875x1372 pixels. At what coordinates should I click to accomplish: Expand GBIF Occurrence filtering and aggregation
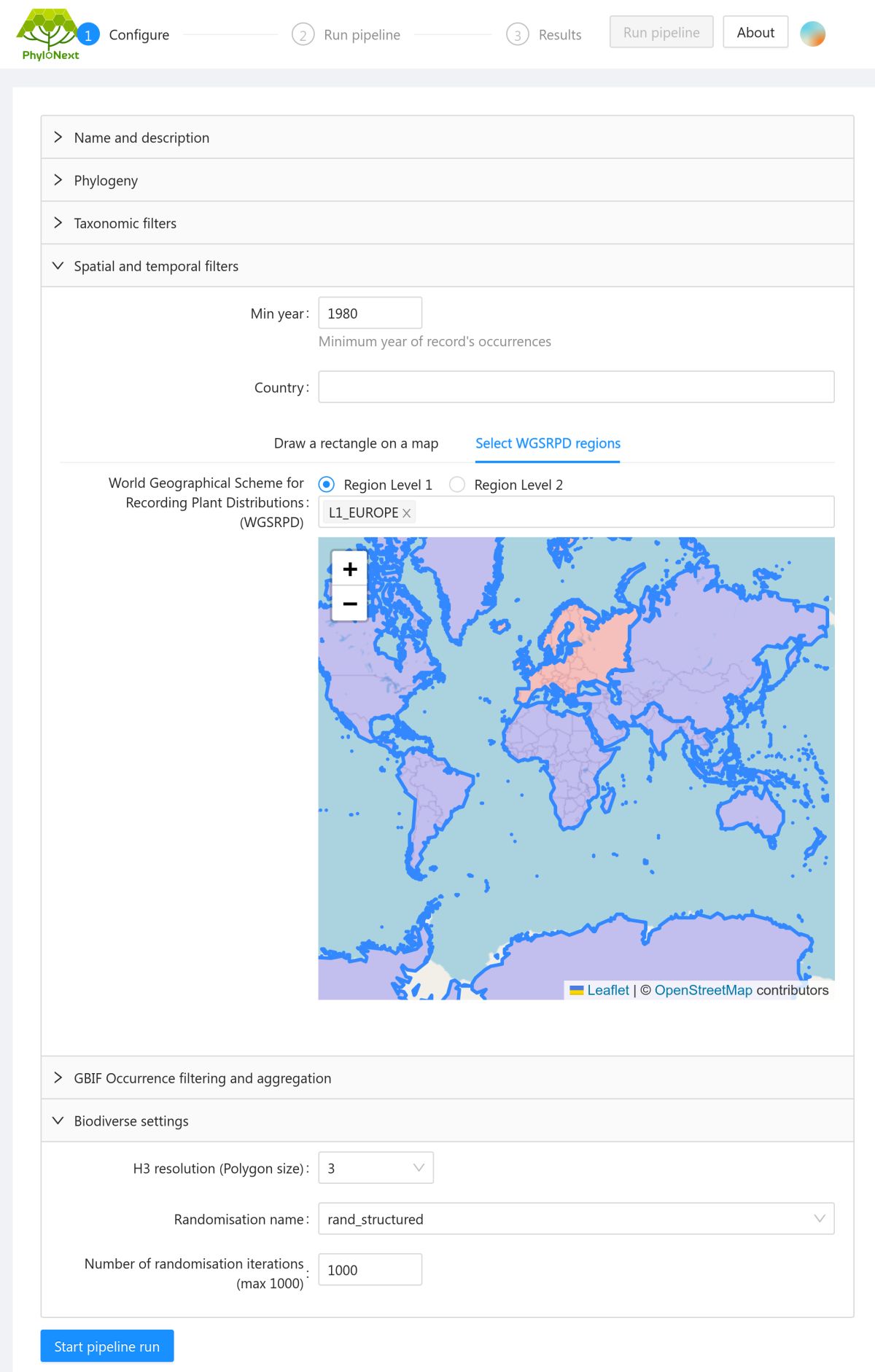pos(447,1077)
